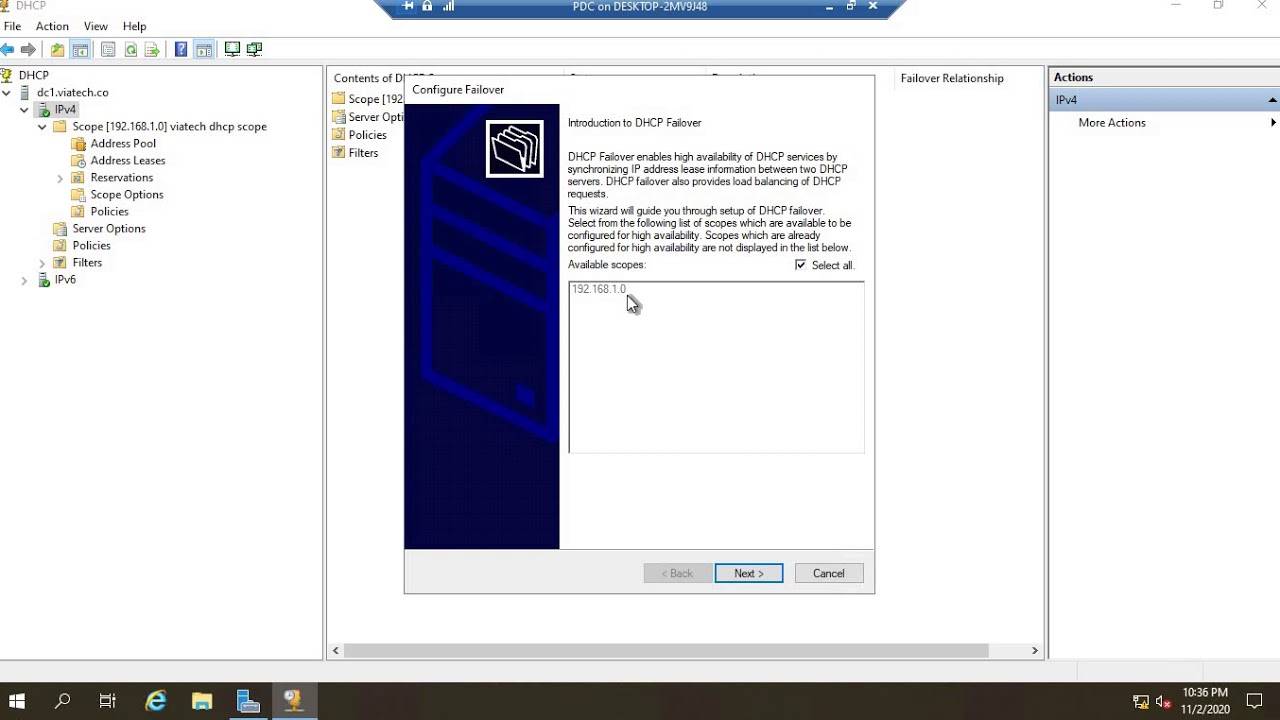
Task: Open Help via the question mark icon
Action: (x=181, y=49)
